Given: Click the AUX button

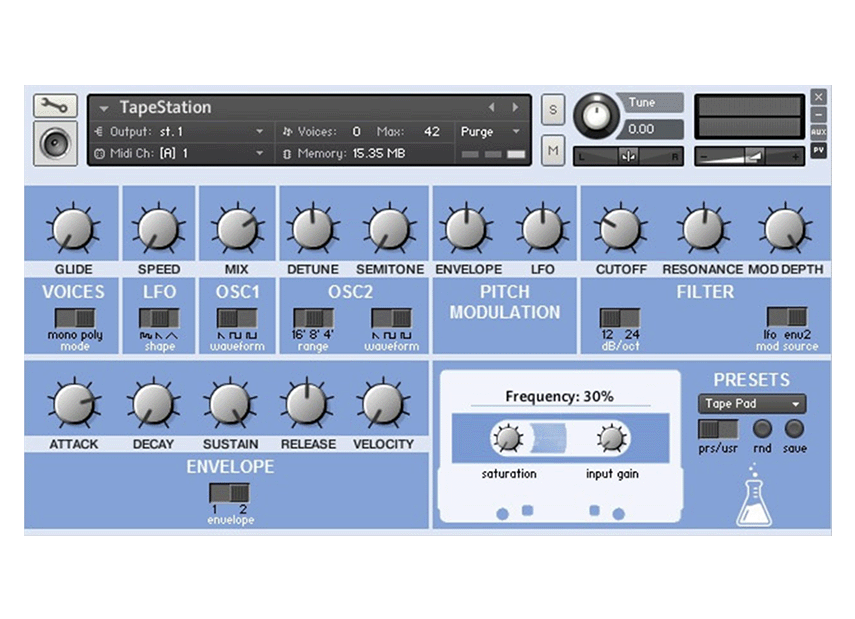Looking at the screenshot, I should [x=818, y=132].
